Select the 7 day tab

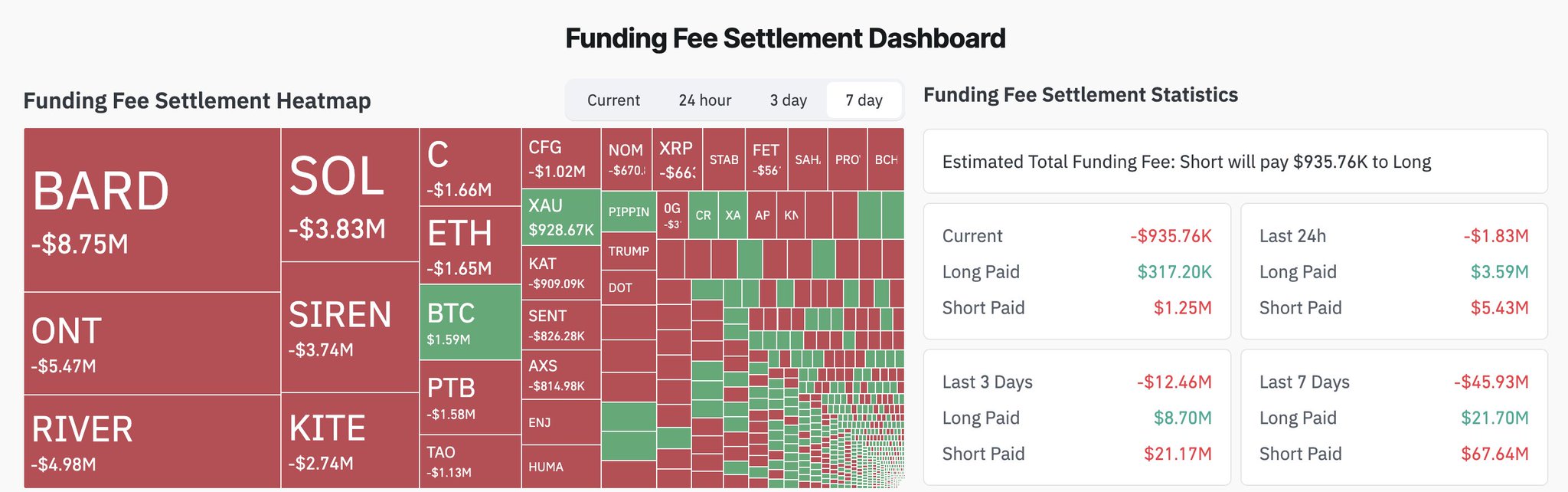[864, 100]
